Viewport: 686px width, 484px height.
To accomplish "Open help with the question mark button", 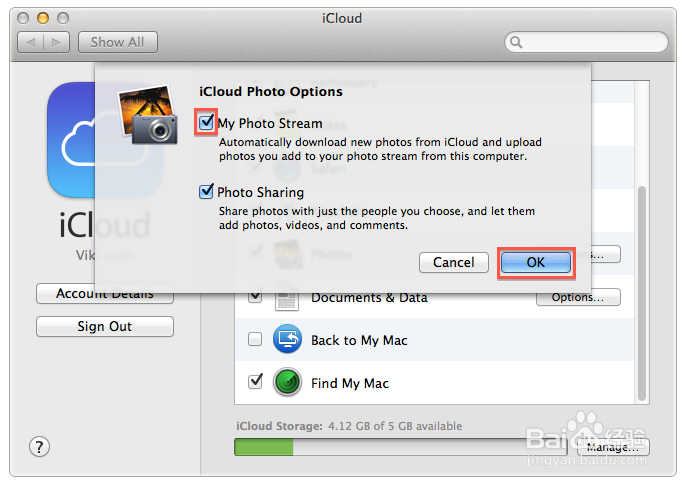I will coord(40,446).
